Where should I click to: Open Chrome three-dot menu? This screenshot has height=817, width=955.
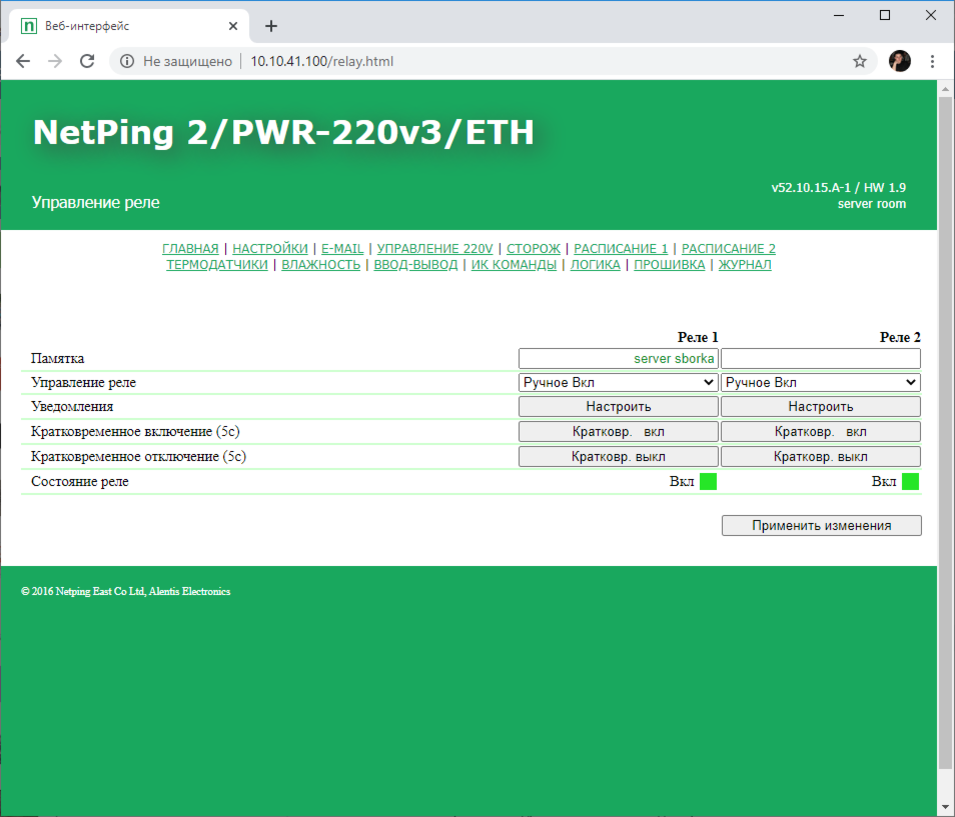click(932, 61)
